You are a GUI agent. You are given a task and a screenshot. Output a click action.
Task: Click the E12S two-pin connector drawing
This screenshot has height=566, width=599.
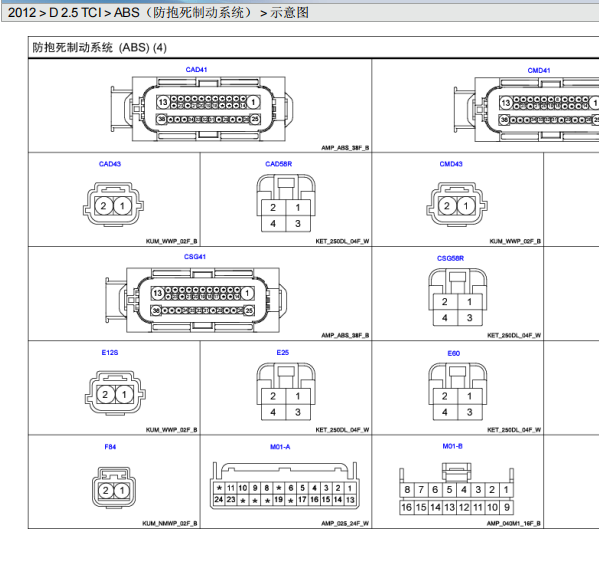click(115, 393)
